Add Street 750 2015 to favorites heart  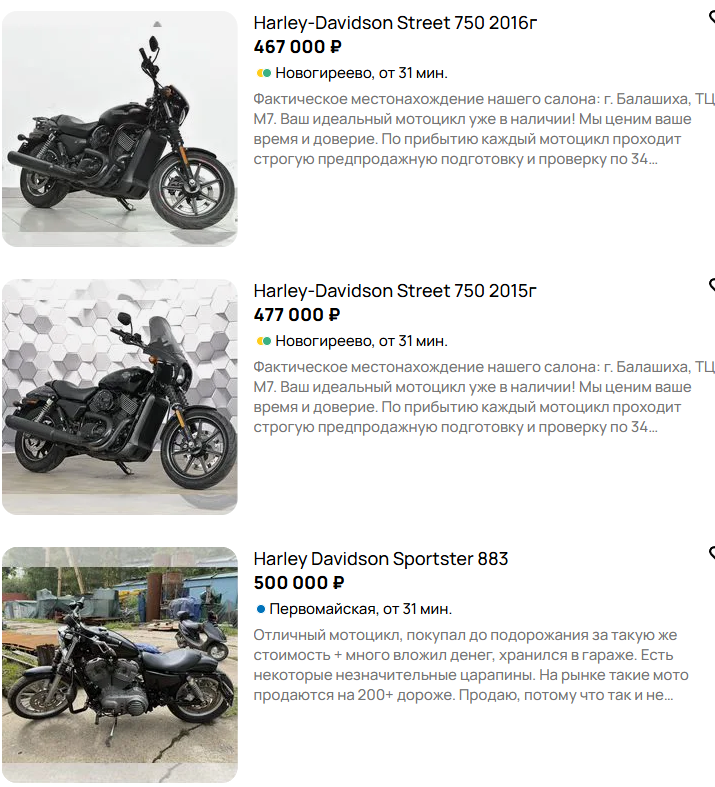point(712,286)
